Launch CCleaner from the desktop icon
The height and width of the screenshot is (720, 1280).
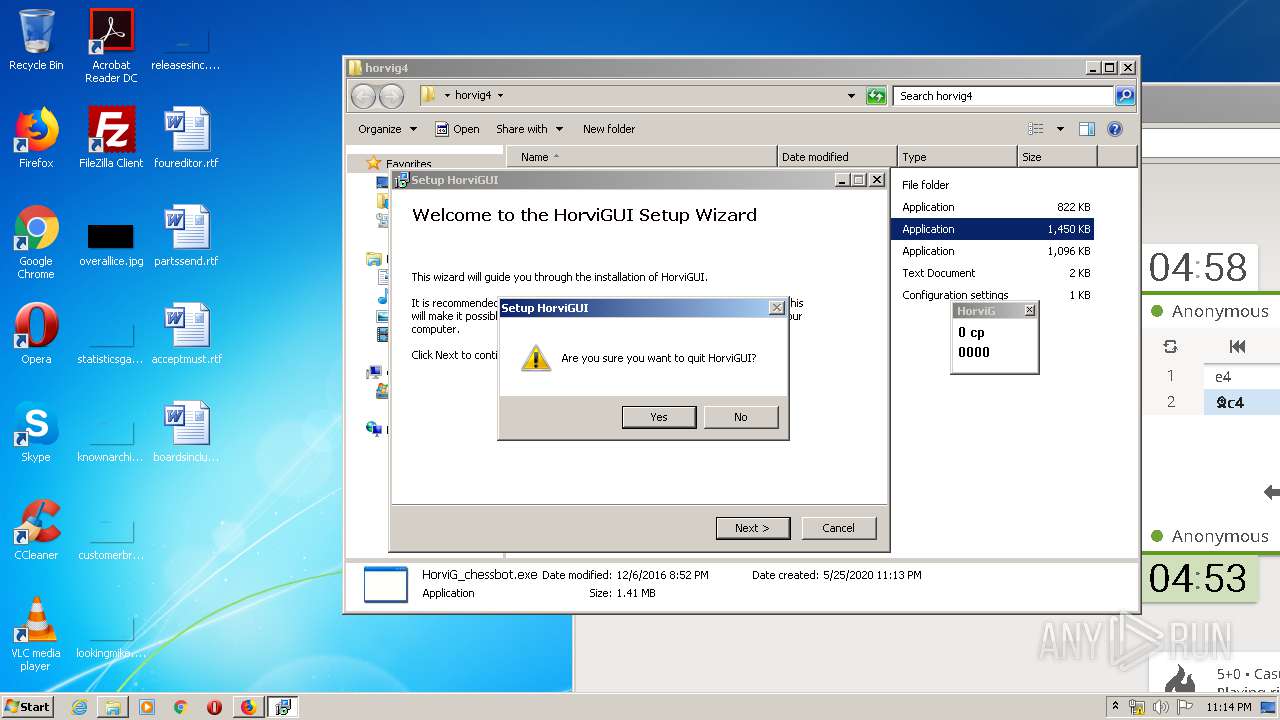[36, 530]
